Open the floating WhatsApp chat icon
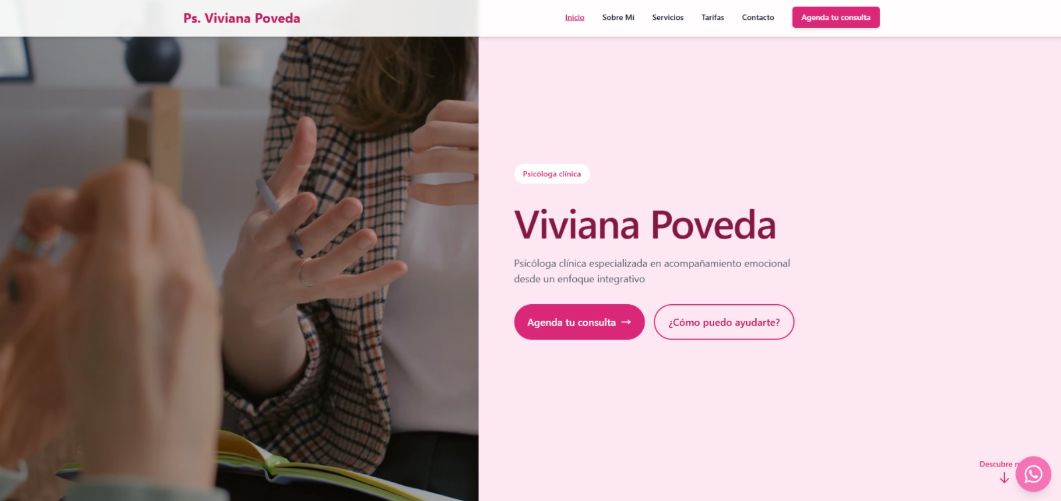 click(x=1033, y=474)
